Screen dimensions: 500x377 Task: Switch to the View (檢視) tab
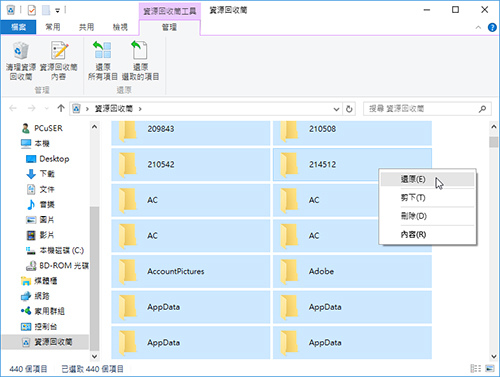coord(120,27)
